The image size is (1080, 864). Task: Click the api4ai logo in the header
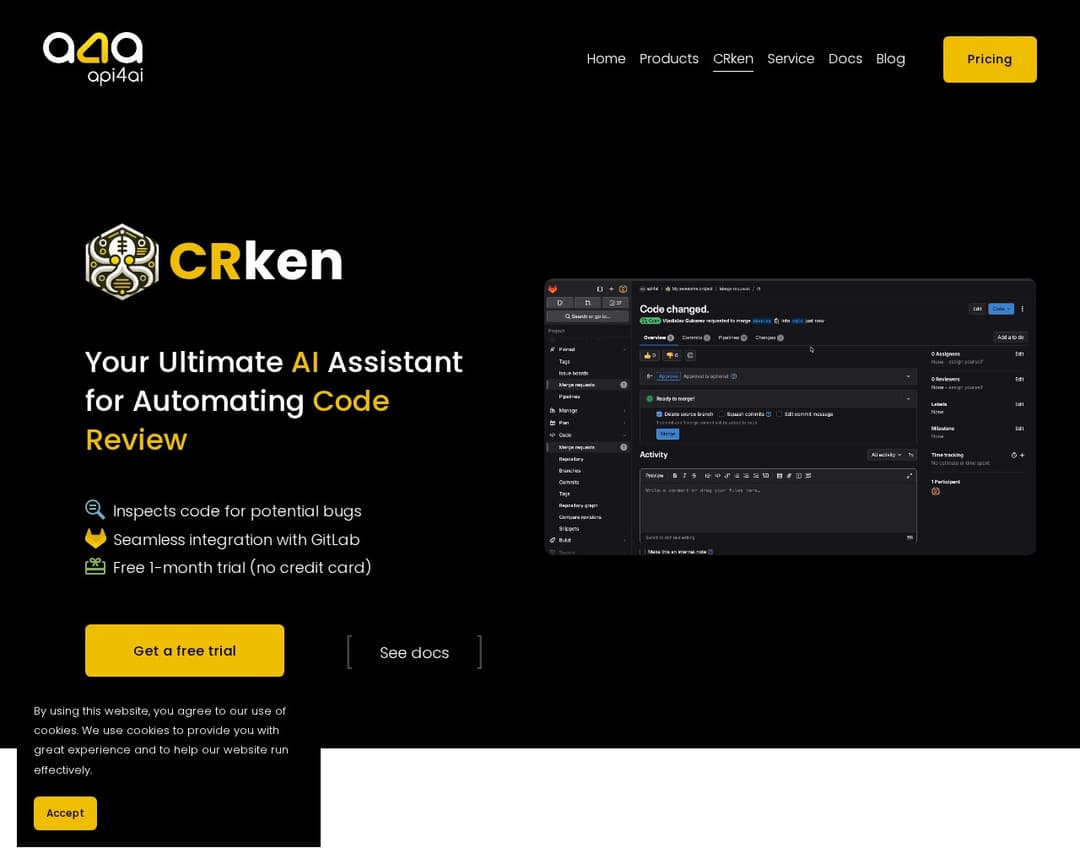93,57
